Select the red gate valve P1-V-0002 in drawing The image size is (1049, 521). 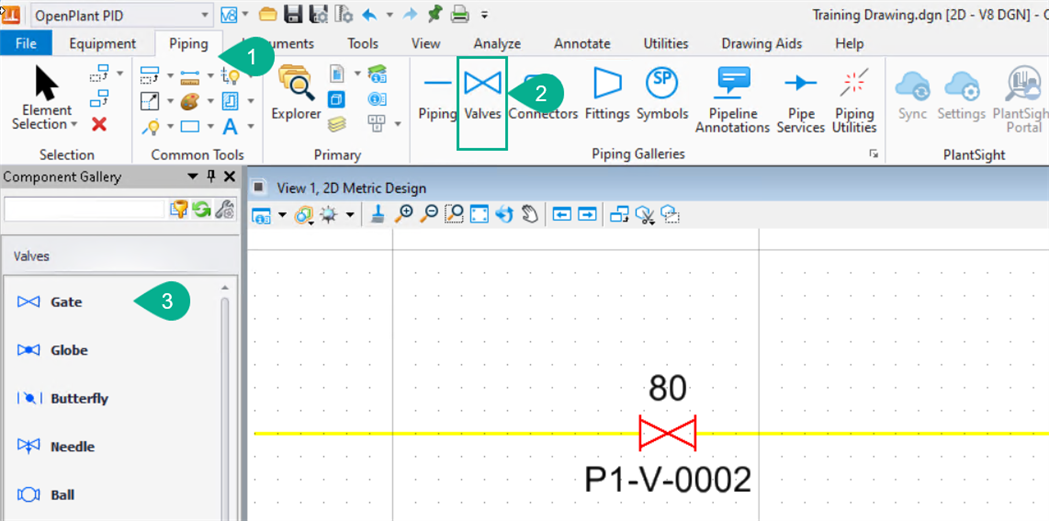tap(668, 433)
